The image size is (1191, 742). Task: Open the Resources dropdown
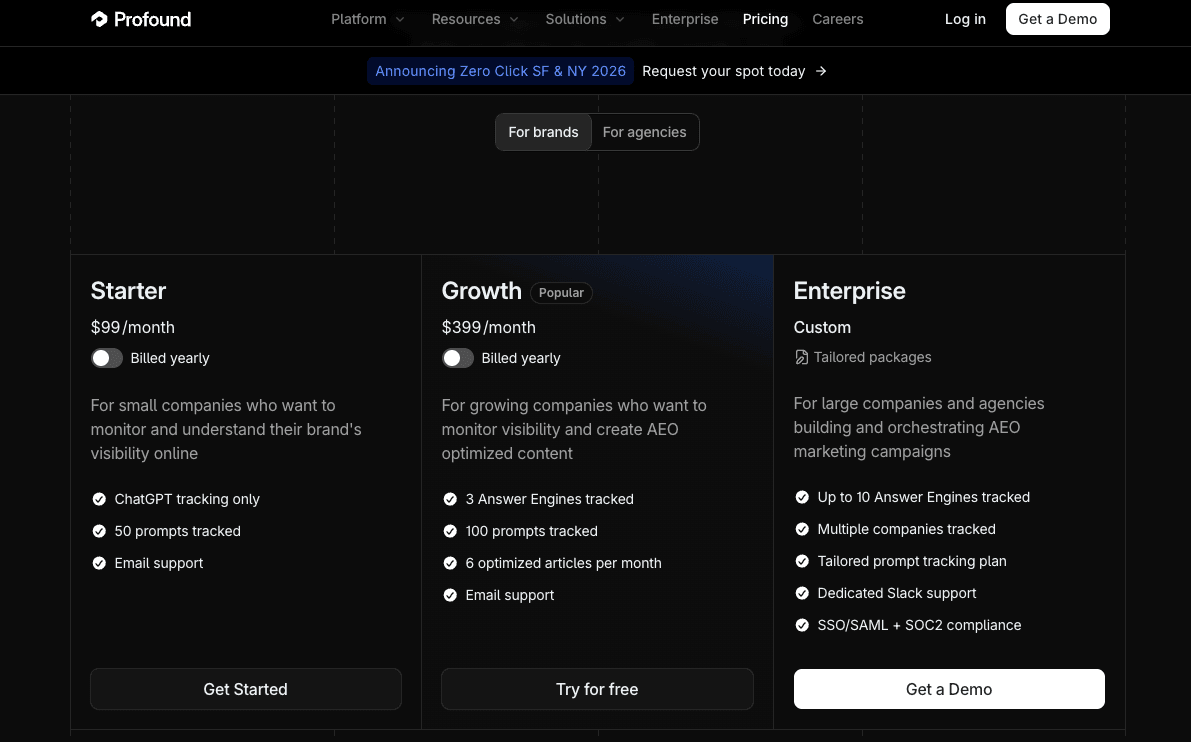[x=474, y=19]
